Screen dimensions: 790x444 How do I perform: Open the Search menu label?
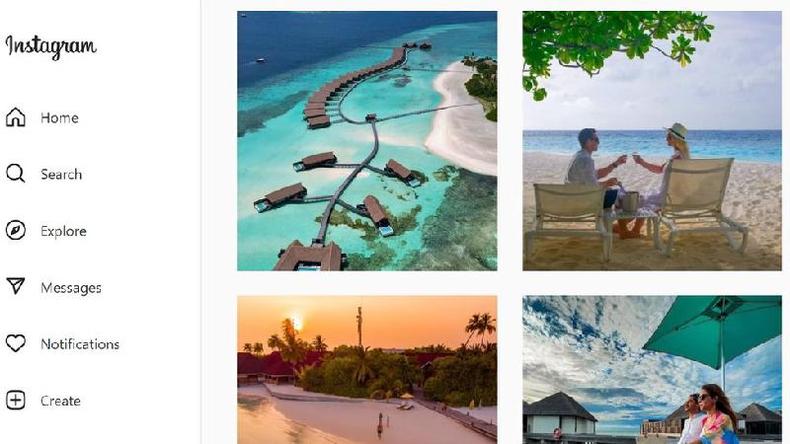point(61,174)
